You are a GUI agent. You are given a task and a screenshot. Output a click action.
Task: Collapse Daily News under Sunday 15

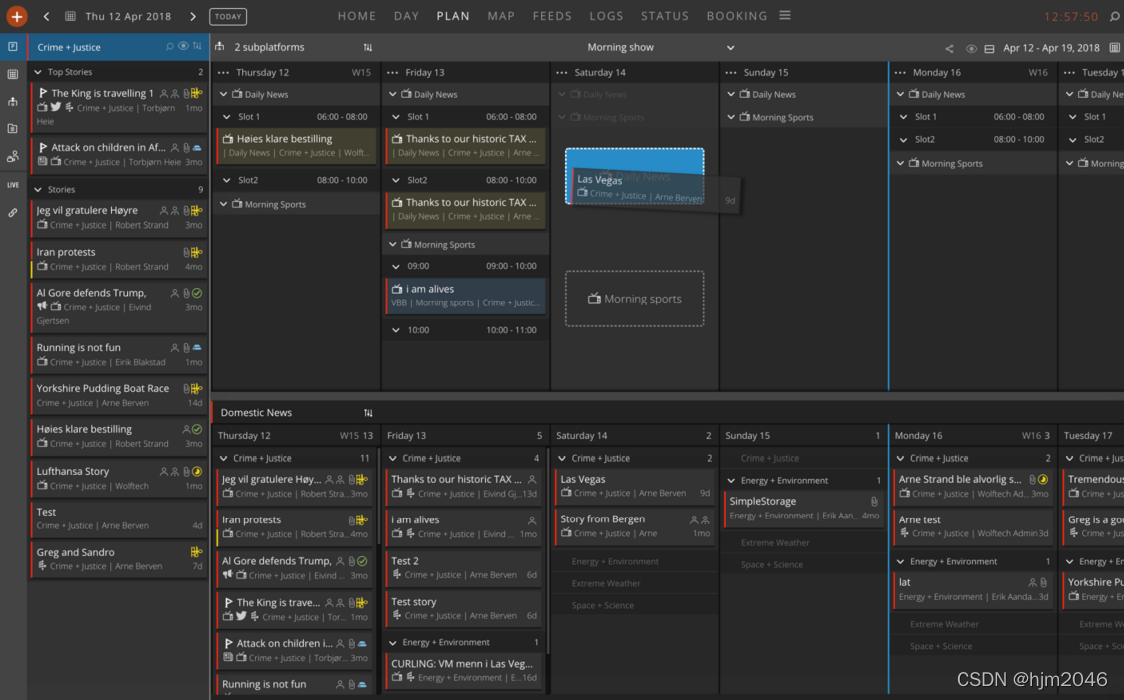tap(731, 94)
